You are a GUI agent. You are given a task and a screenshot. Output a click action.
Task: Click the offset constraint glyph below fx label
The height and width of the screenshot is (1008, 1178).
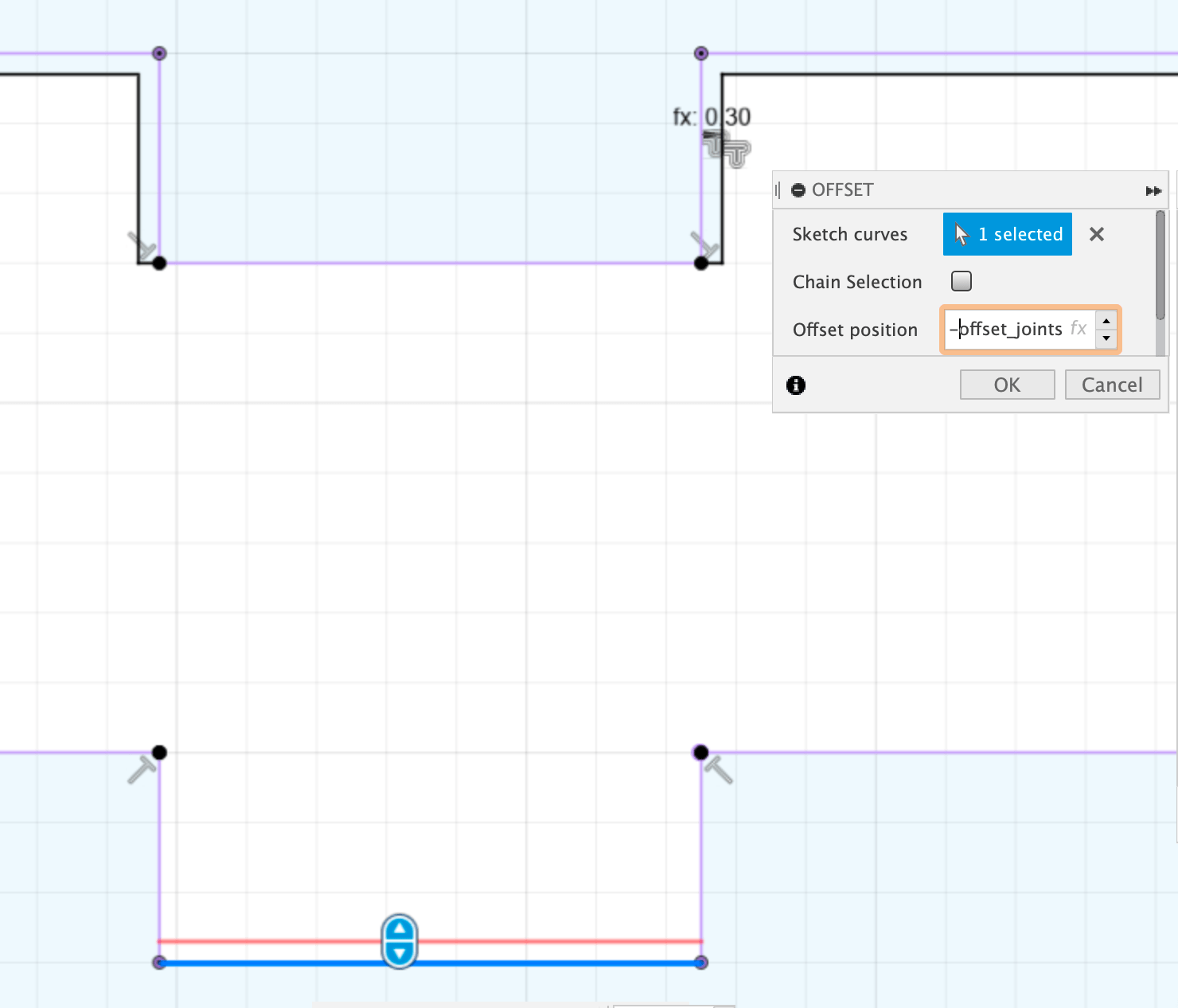coord(727,150)
